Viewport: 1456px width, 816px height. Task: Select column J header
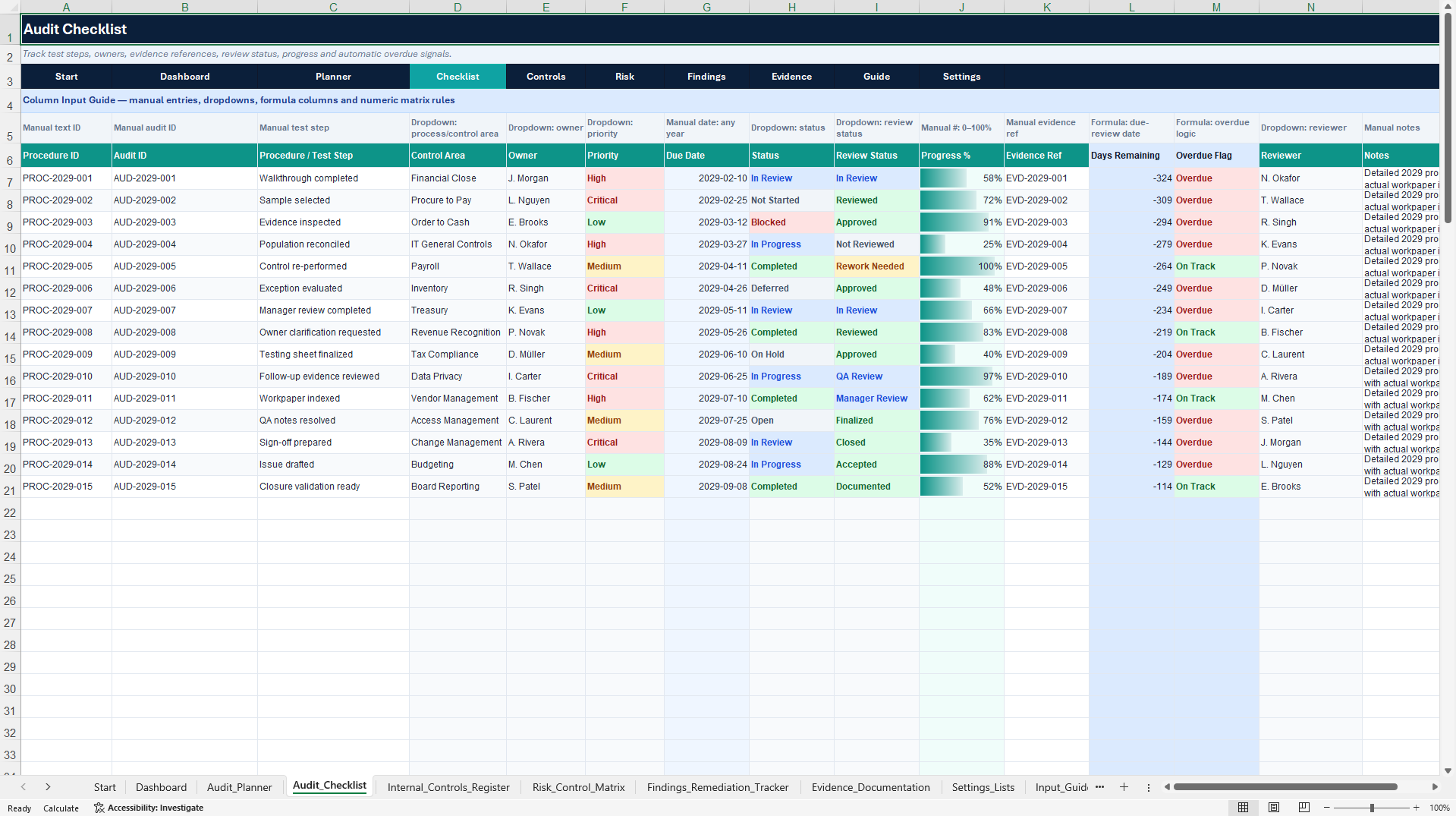[x=961, y=7]
